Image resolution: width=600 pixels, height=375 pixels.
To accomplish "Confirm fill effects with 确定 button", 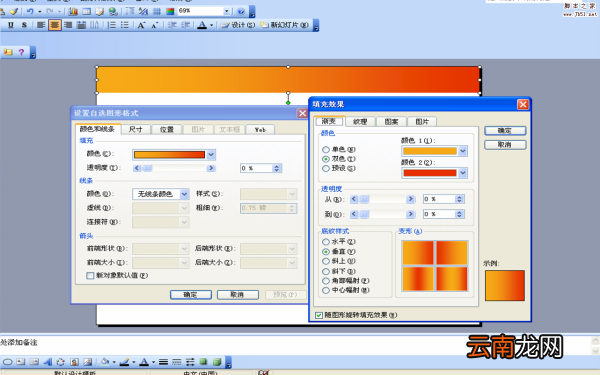I will pyautogui.click(x=505, y=130).
